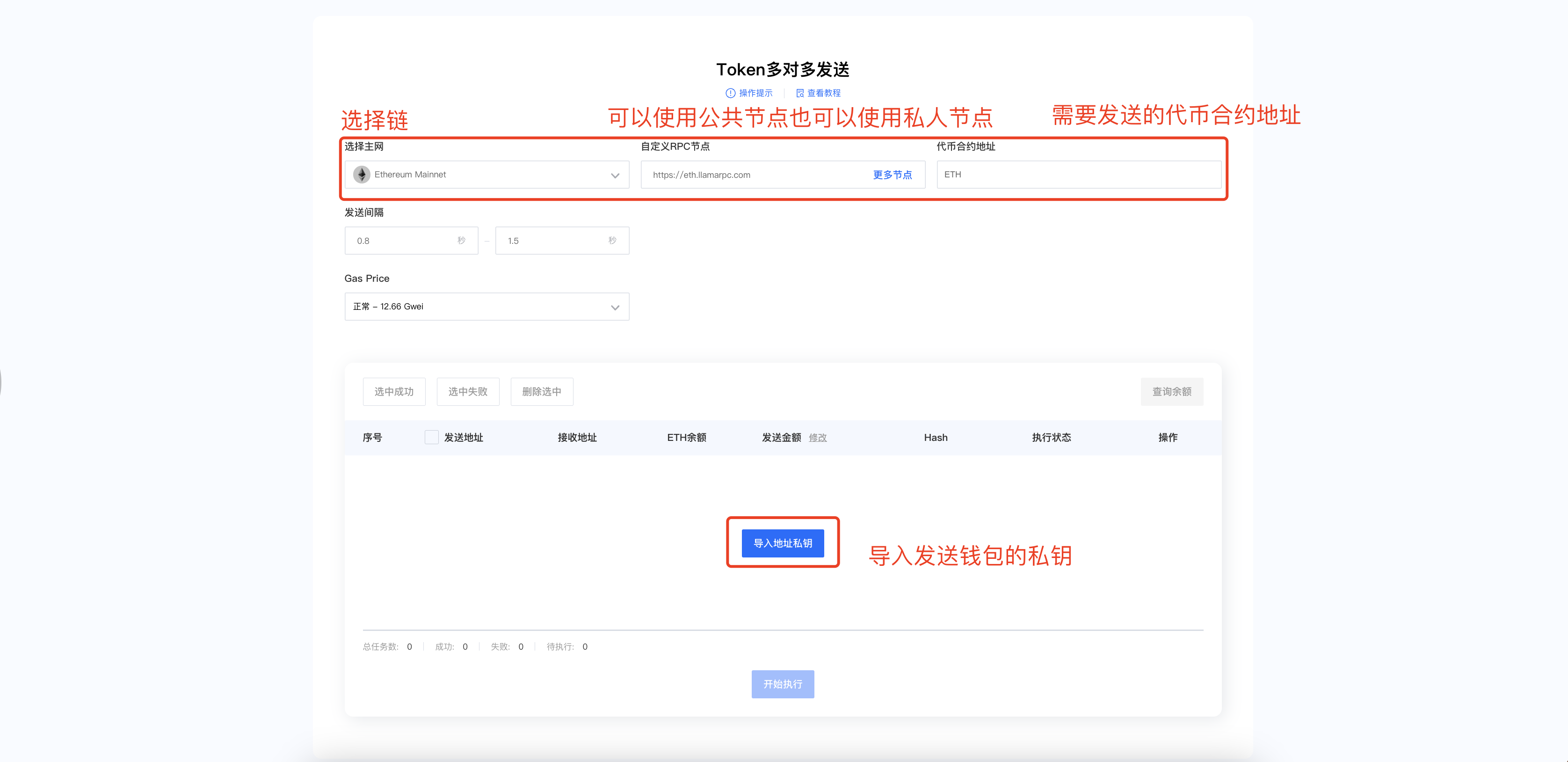
Task: Click the 失败 counter text
Action: (507, 647)
